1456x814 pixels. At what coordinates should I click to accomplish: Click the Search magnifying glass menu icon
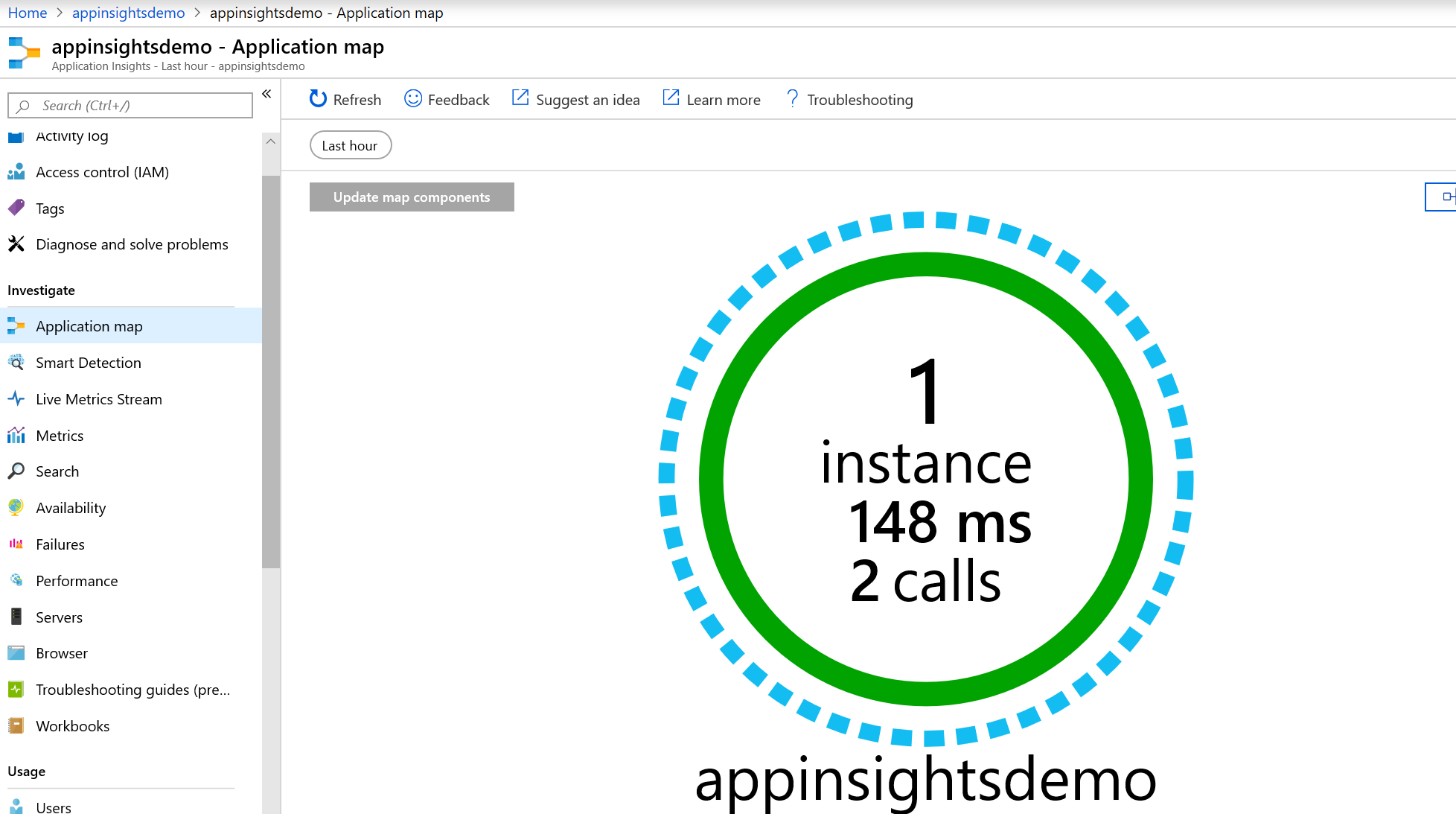[x=16, y=471]
